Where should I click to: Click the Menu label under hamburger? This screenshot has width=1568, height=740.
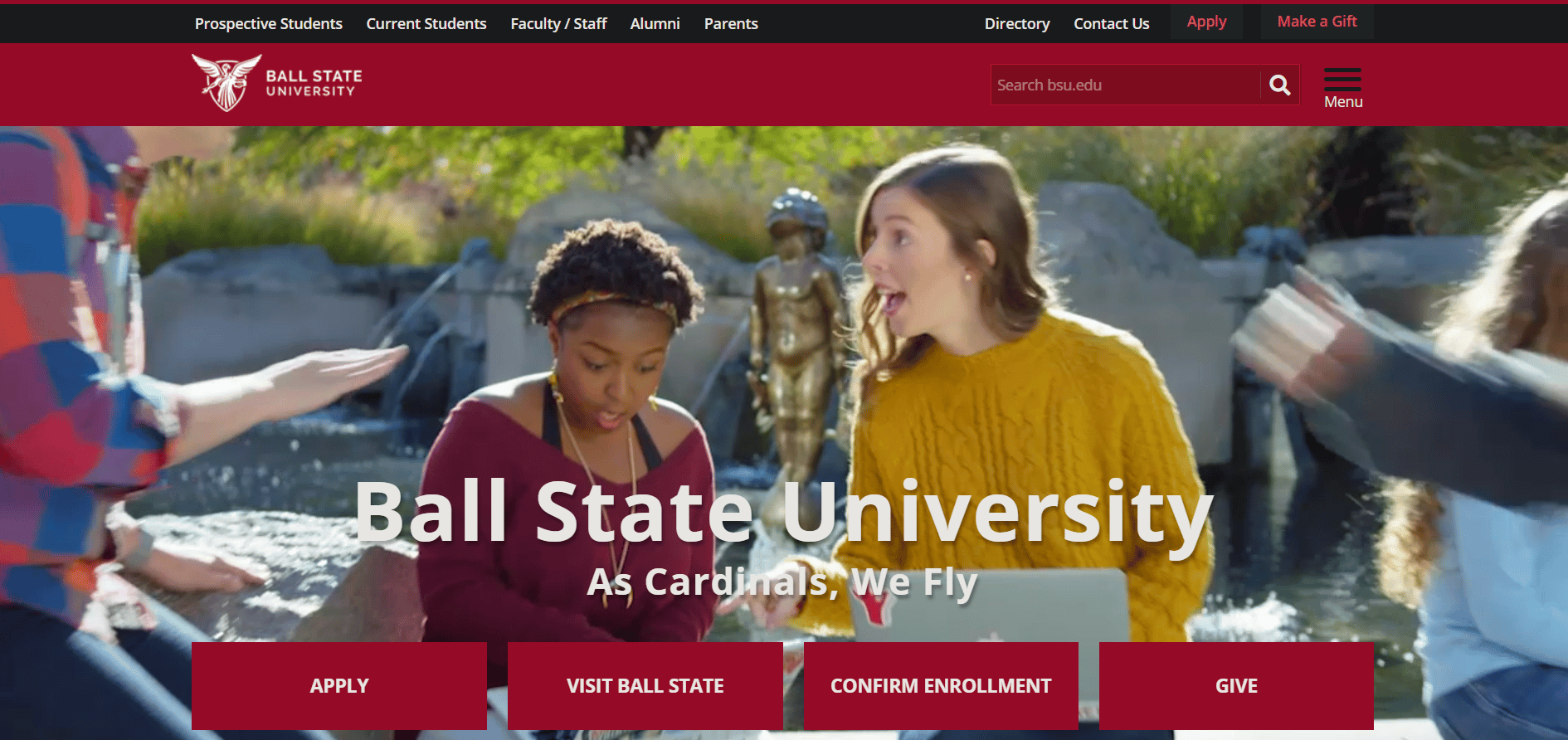pyautogui.click(x=1343, y=102)
